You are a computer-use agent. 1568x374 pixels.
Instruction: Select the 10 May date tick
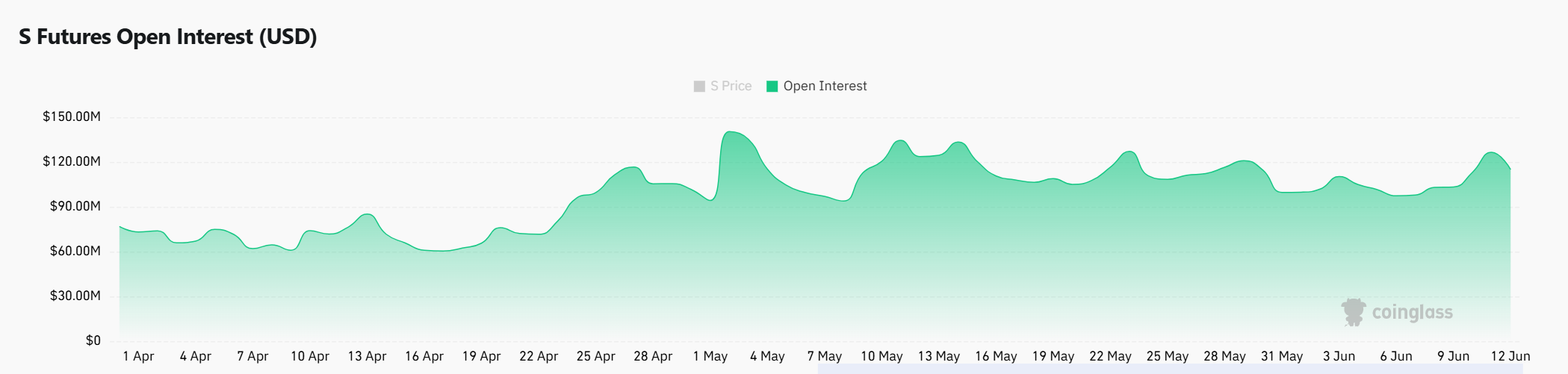point(881,356)
